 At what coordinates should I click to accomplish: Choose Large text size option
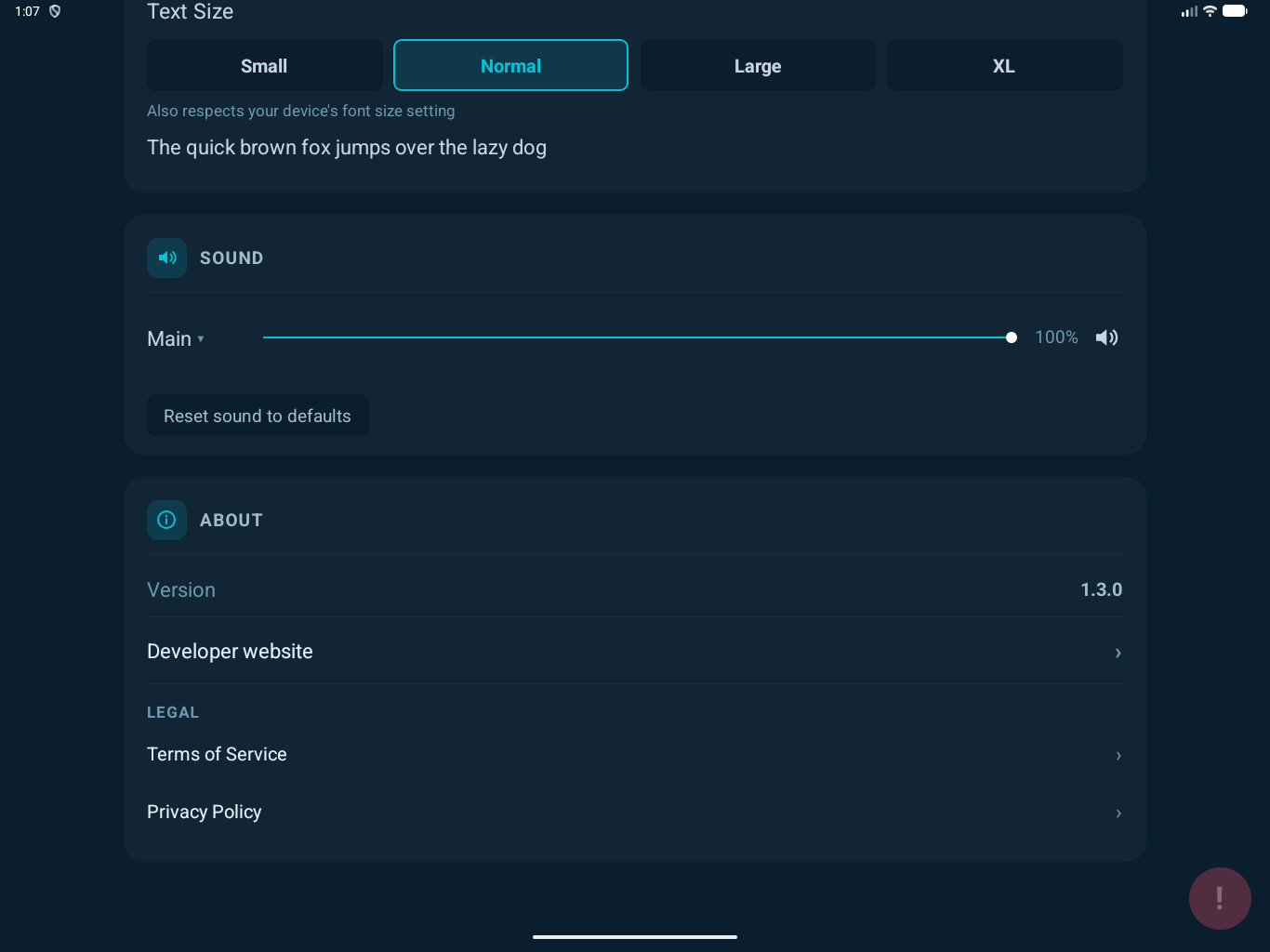[758, 66]
